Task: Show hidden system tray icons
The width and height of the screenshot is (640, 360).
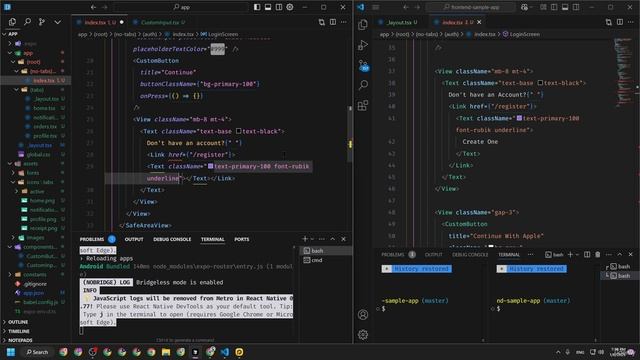Action: 558,352
